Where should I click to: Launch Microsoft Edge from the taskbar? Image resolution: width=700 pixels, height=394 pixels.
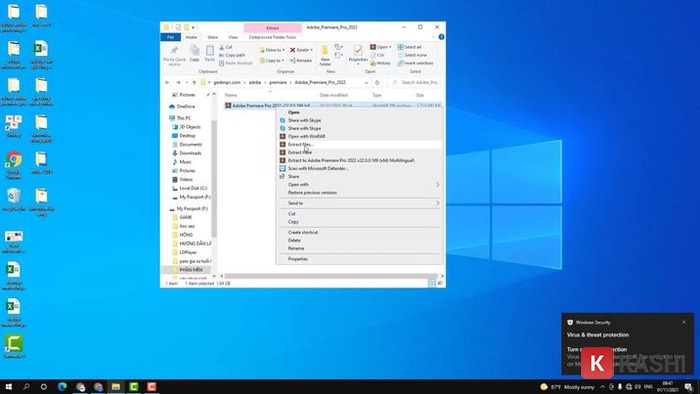pyautogui.click(x=62, y=386)
